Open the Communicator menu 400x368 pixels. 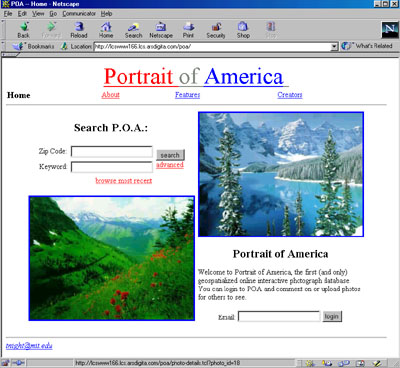click(x=79, y=14)
